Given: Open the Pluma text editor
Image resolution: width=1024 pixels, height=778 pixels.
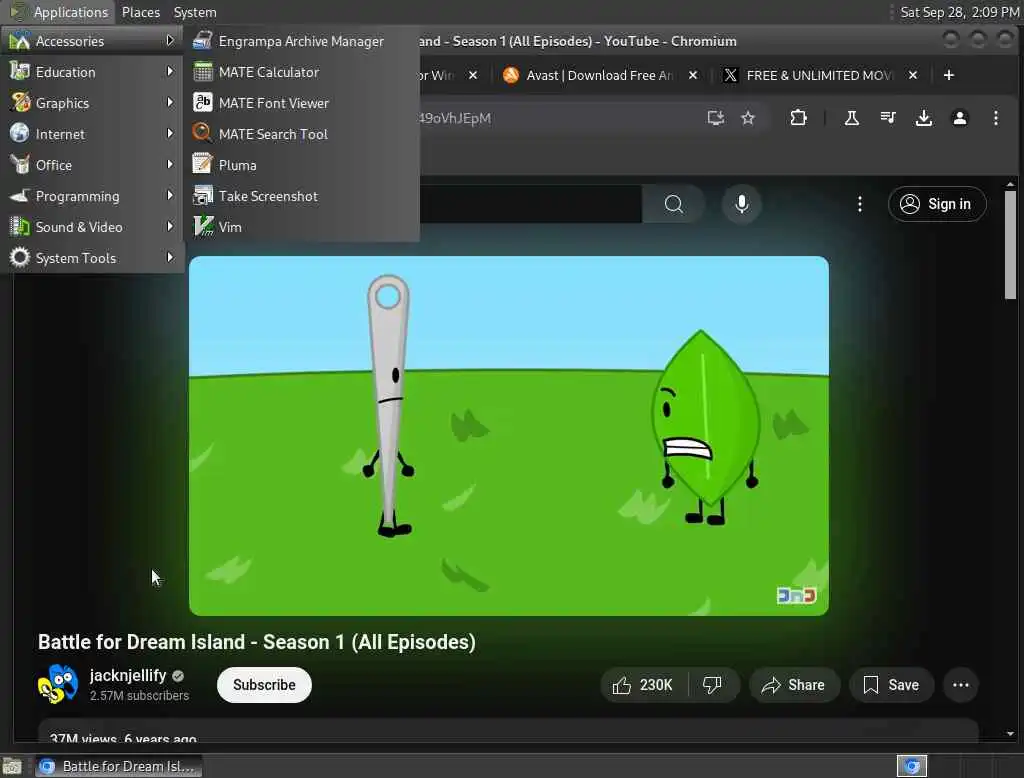Looking at the screenshot, I should pos(302,165).
